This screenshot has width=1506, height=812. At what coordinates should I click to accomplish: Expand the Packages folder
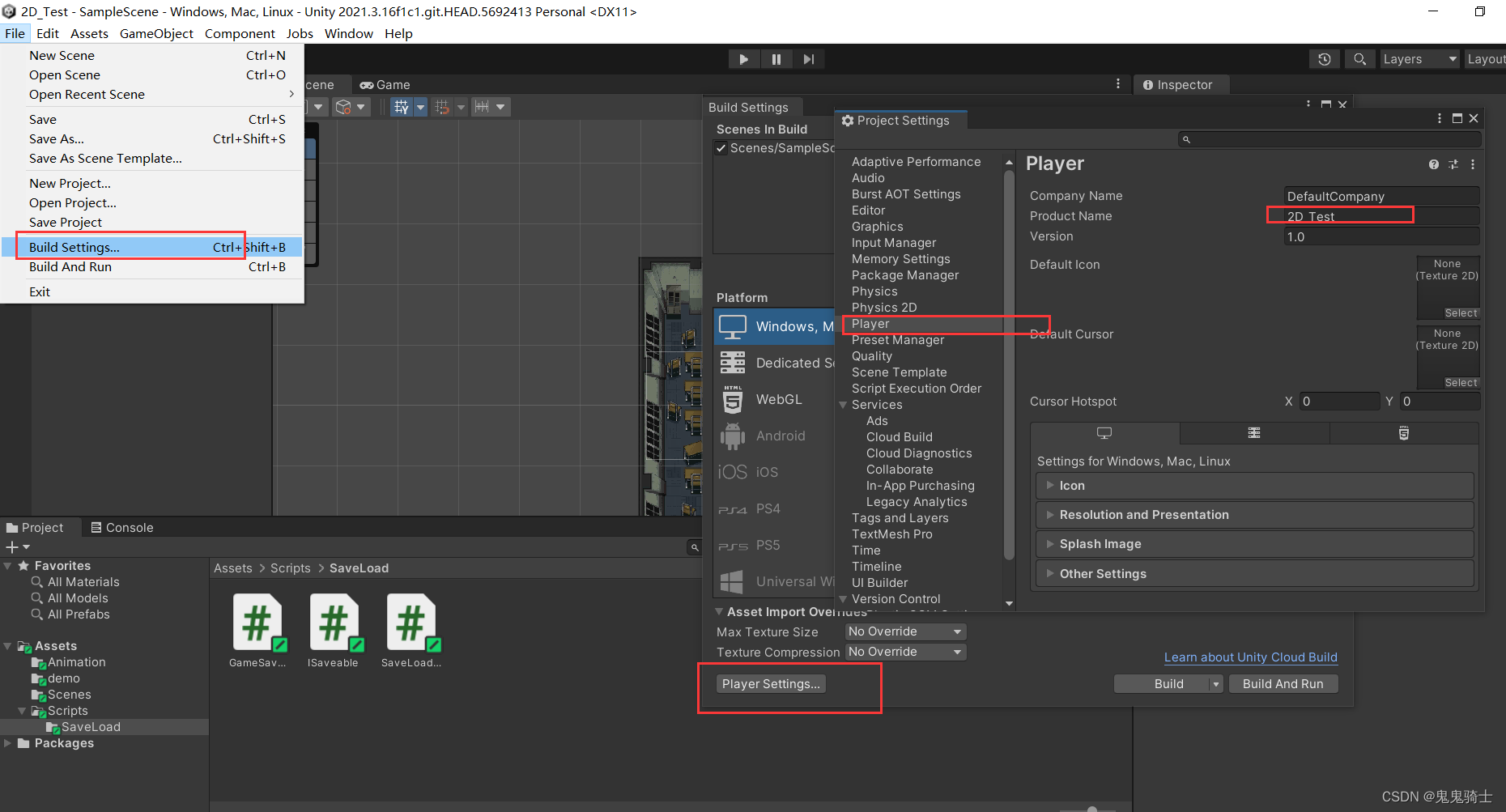tap(8, 743)
